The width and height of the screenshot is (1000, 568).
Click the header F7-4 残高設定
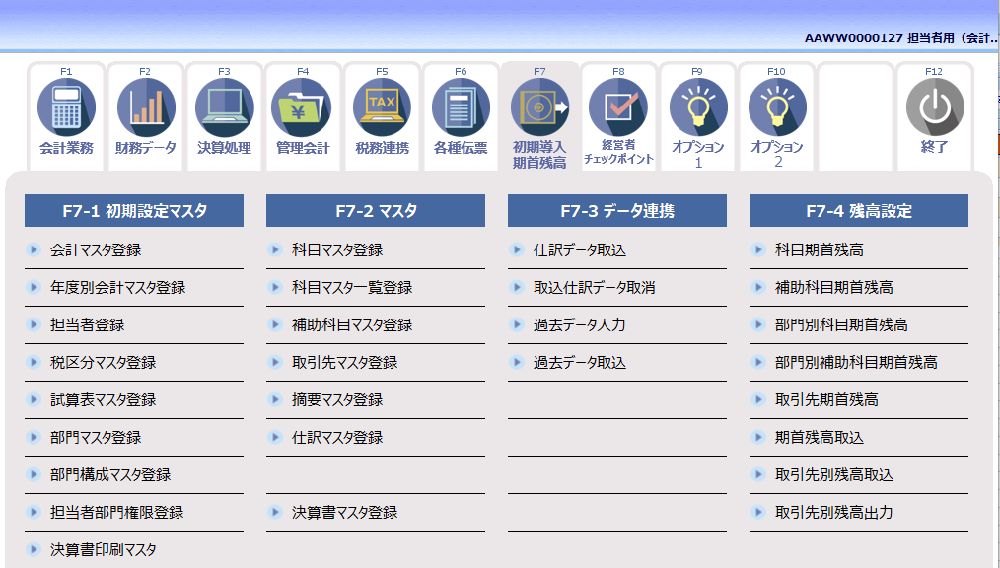[x=859, y=211]
